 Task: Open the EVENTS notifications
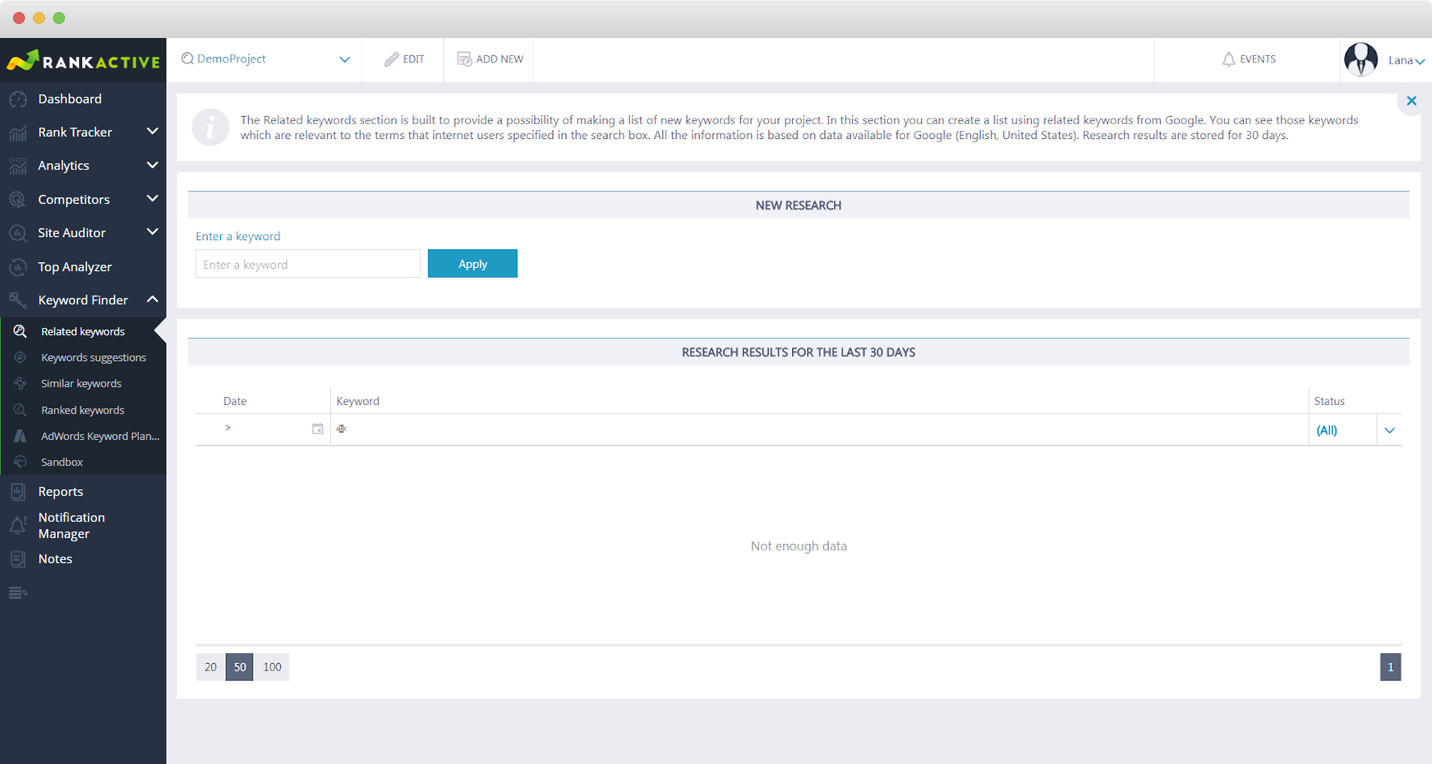point(1248,59)
